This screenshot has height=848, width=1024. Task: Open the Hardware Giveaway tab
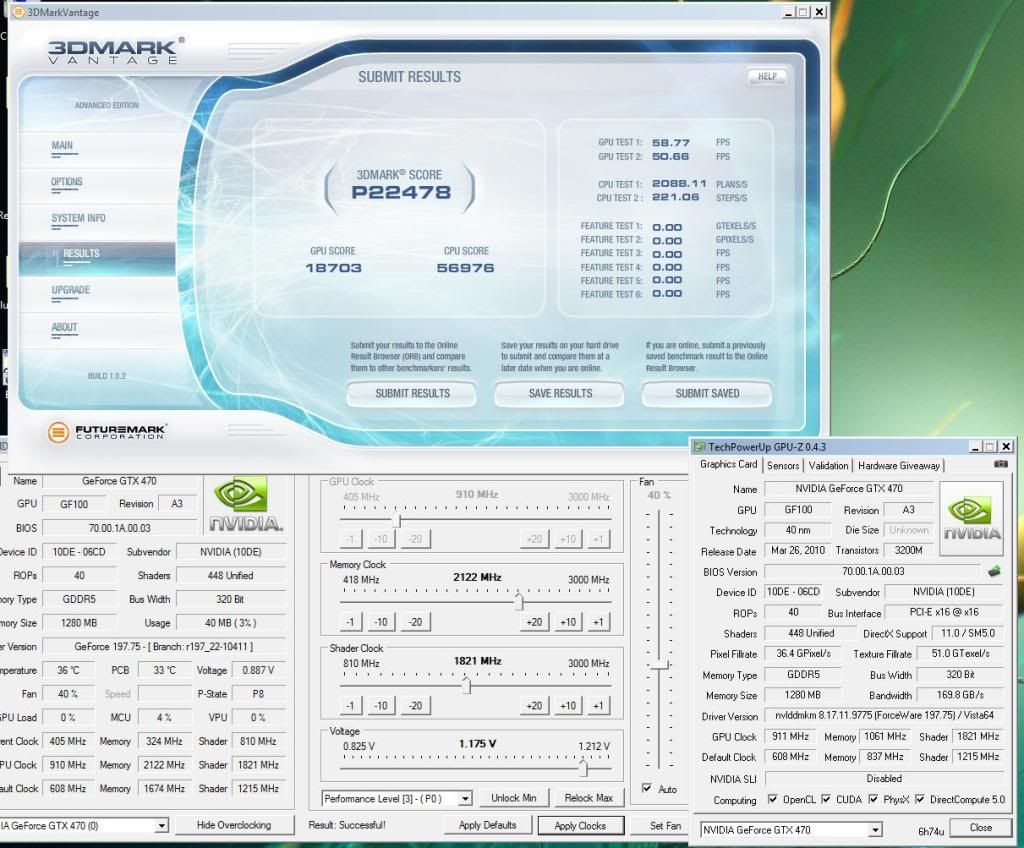pos(899,465)
